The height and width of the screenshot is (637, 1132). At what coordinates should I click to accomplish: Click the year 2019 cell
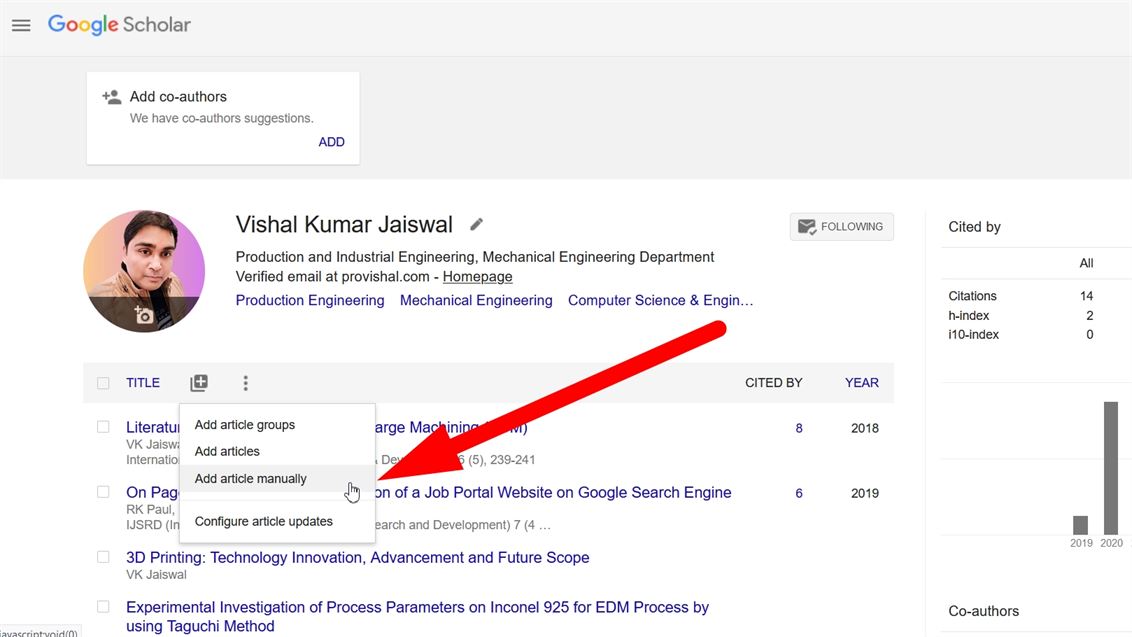coord(864,493)
